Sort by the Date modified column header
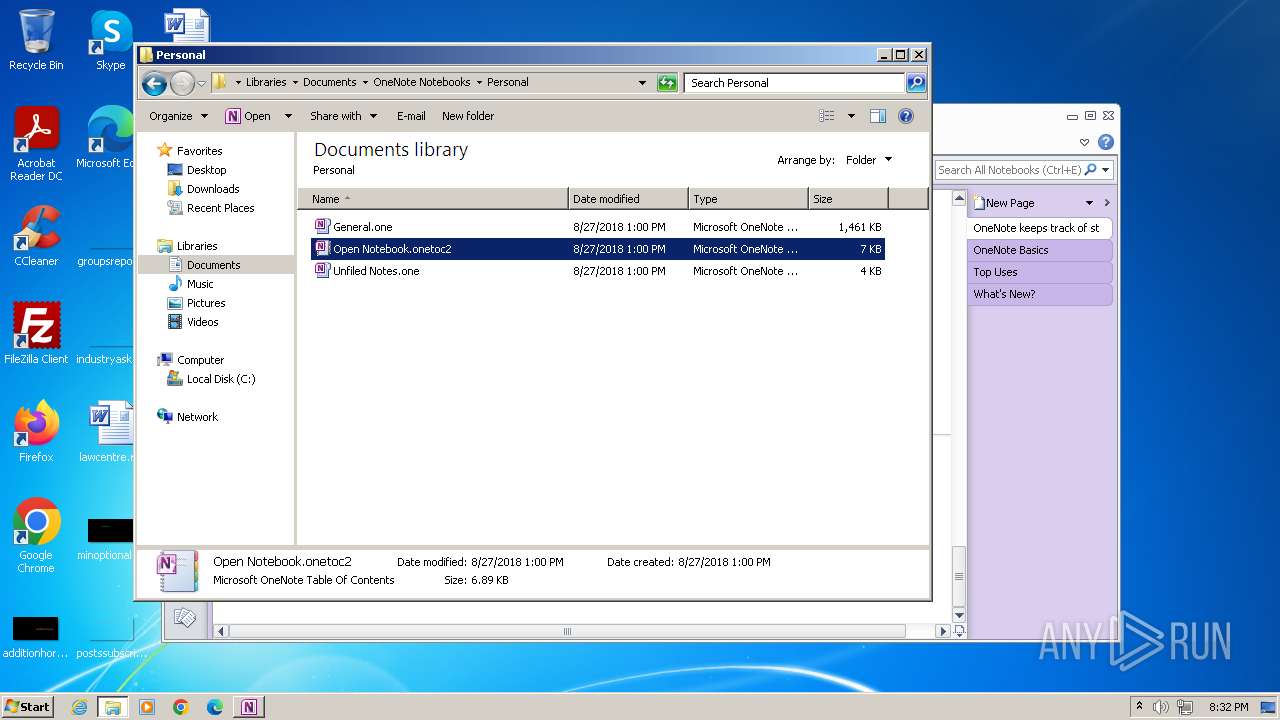The width and height of the screenshot is (1280, 720). 628,199
